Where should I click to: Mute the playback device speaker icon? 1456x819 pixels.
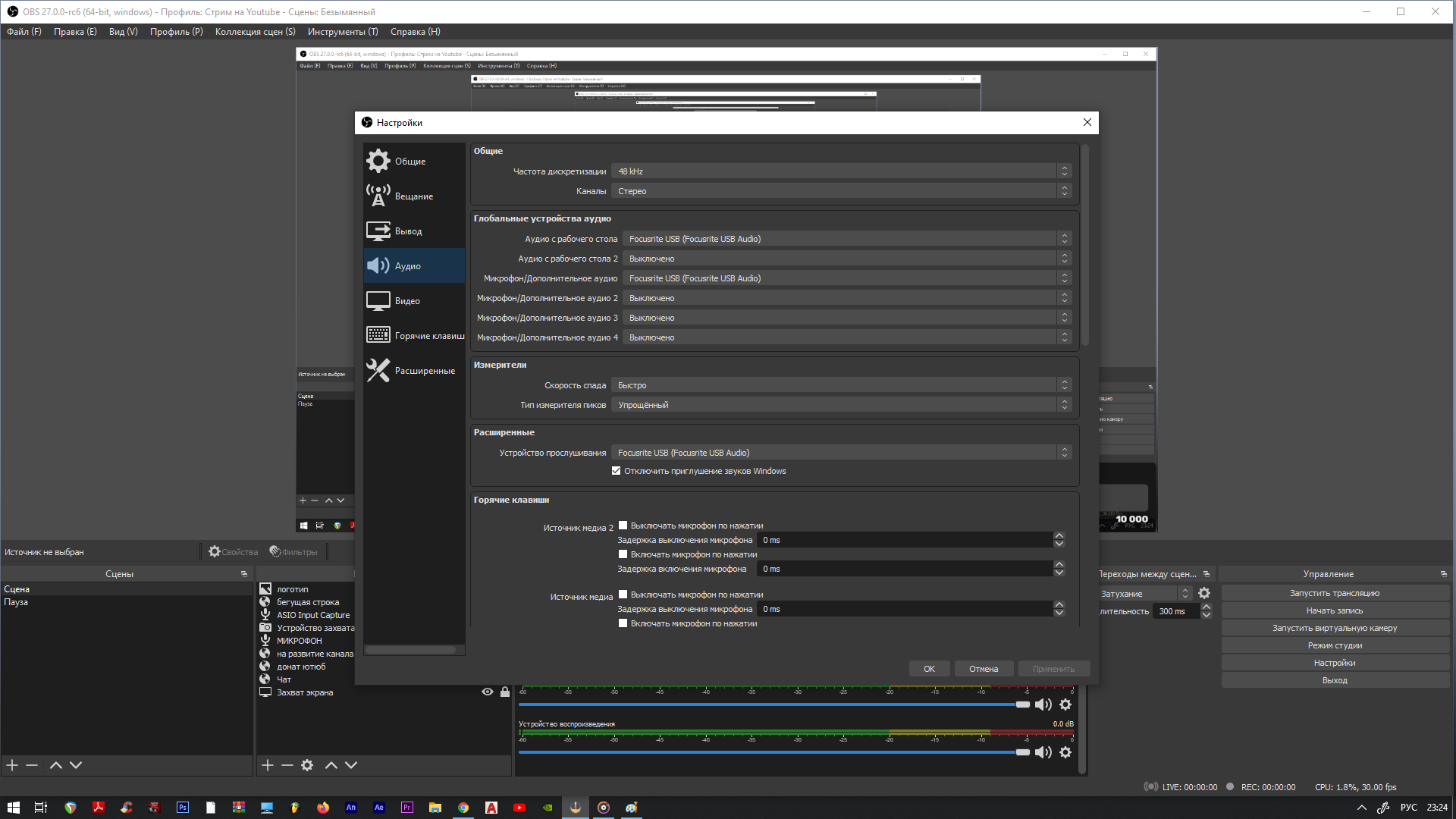[1043, 752]
